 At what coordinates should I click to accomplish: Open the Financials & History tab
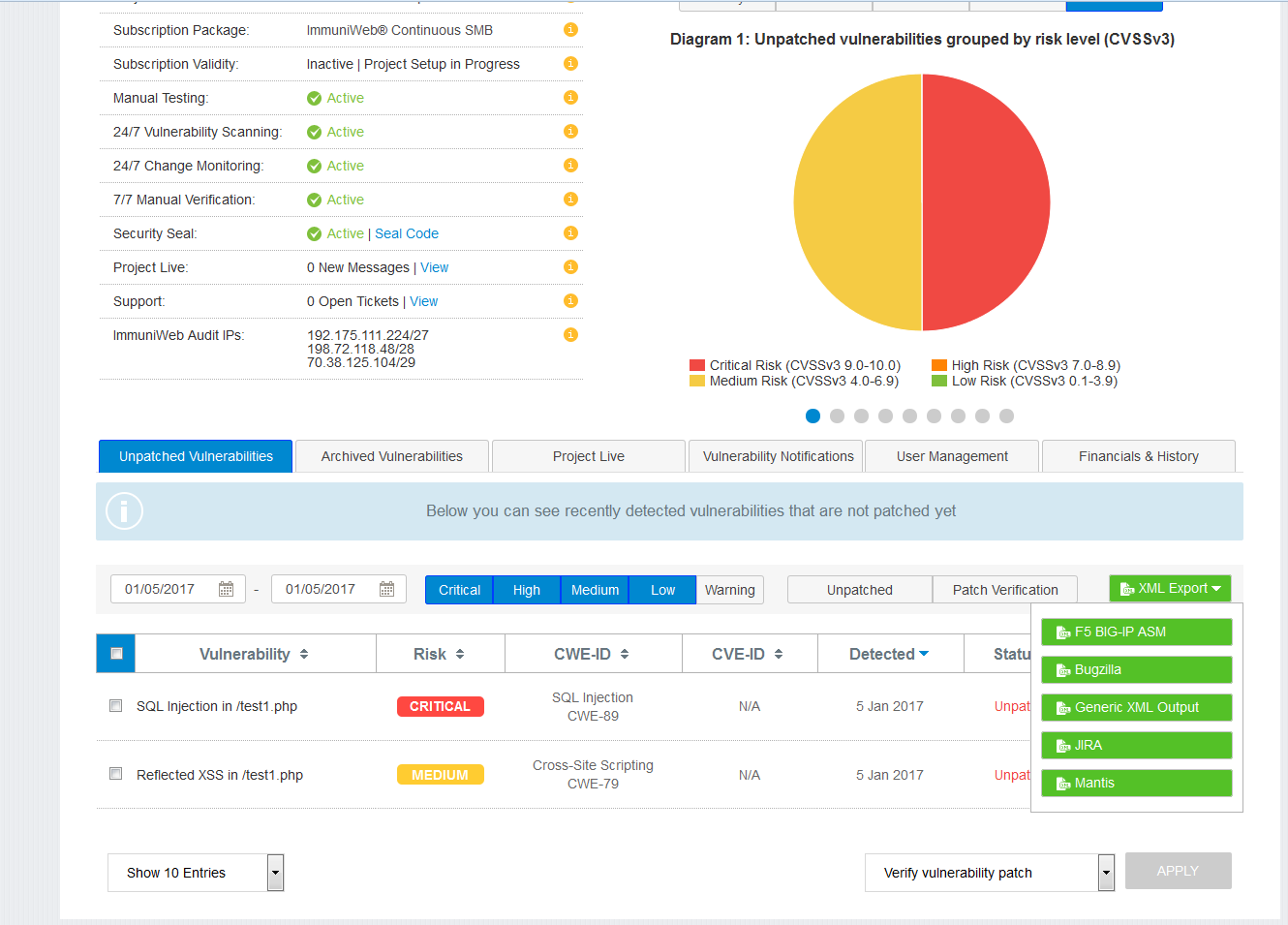(1138, 456)
